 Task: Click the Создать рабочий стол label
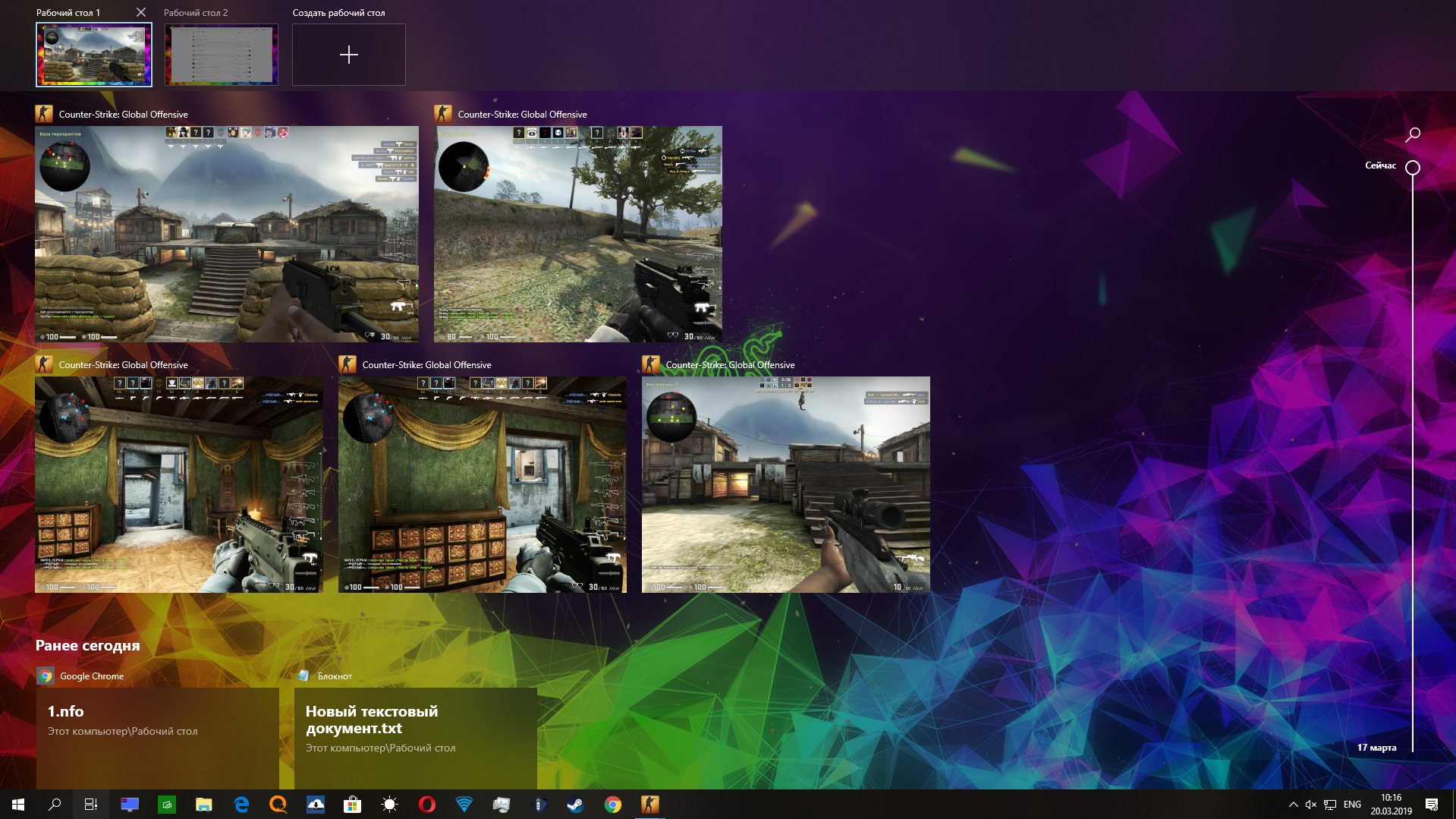click(338, 13)
